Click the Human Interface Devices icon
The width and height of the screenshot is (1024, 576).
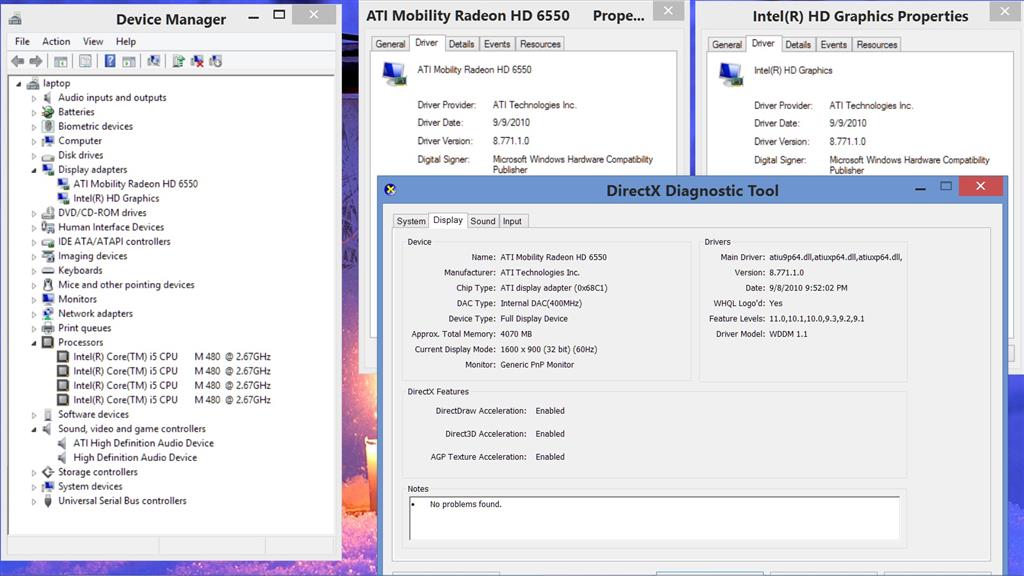tap(48, 227)
